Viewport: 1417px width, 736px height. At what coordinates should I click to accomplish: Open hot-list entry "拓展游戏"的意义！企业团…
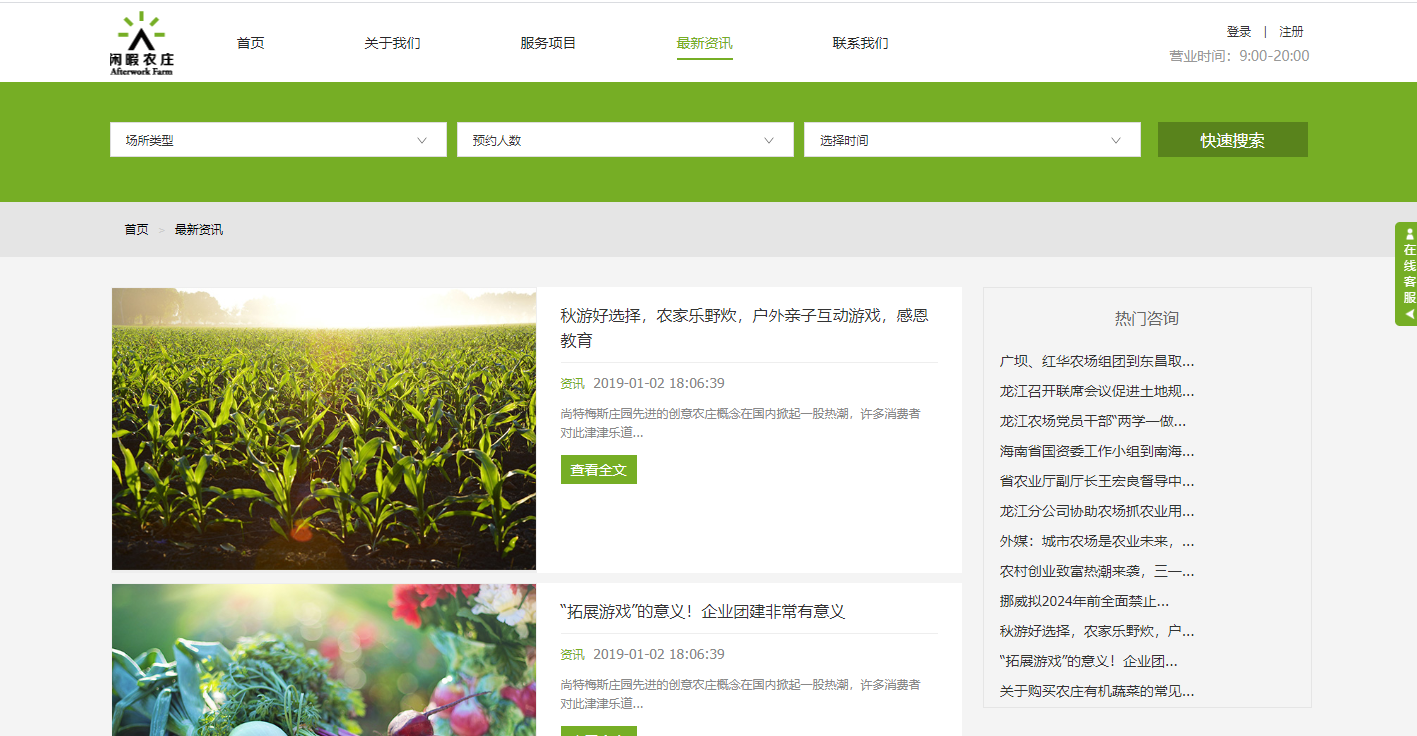[x=1088, y=662]
